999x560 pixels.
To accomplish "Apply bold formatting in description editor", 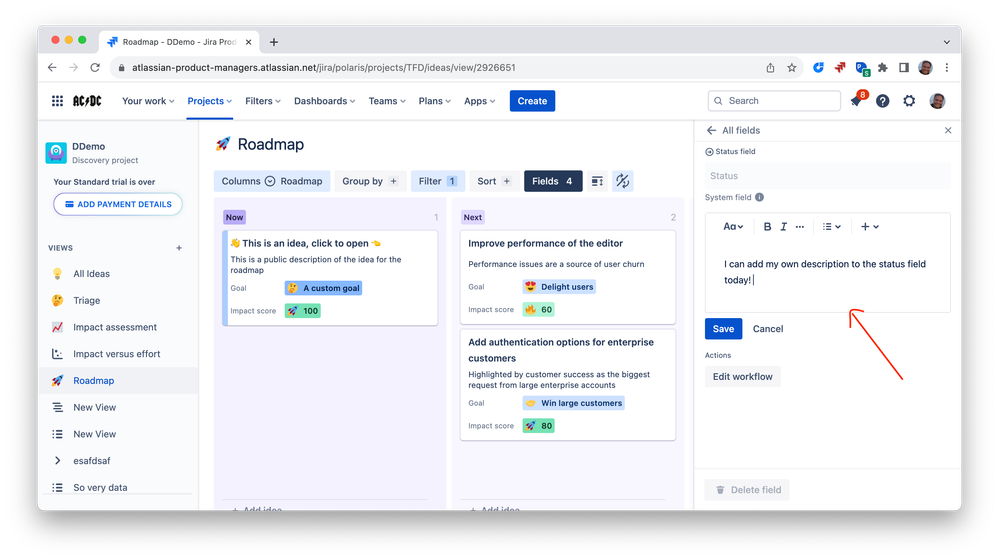I will (x=767, y=226).
